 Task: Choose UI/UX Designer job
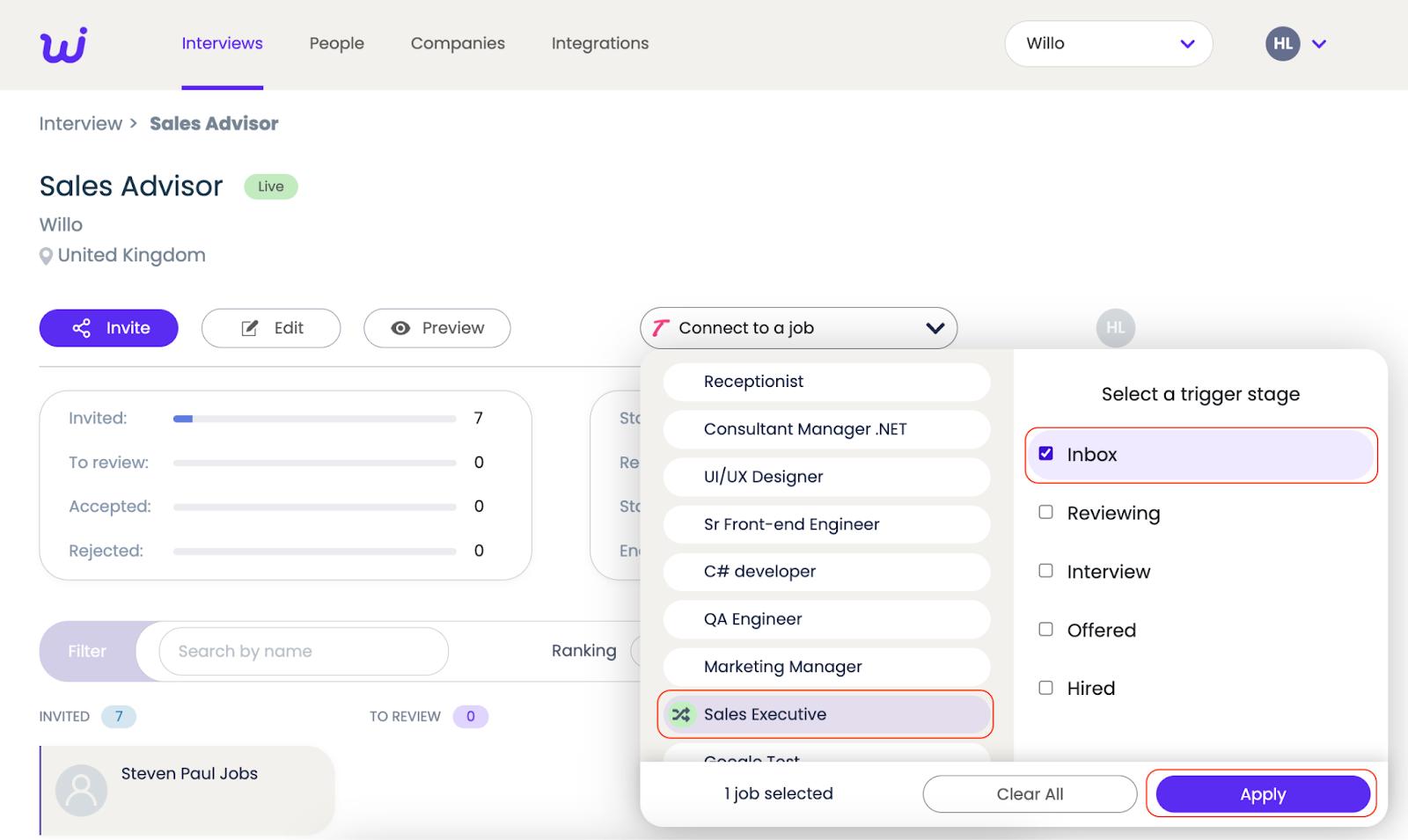click(826, 477)
